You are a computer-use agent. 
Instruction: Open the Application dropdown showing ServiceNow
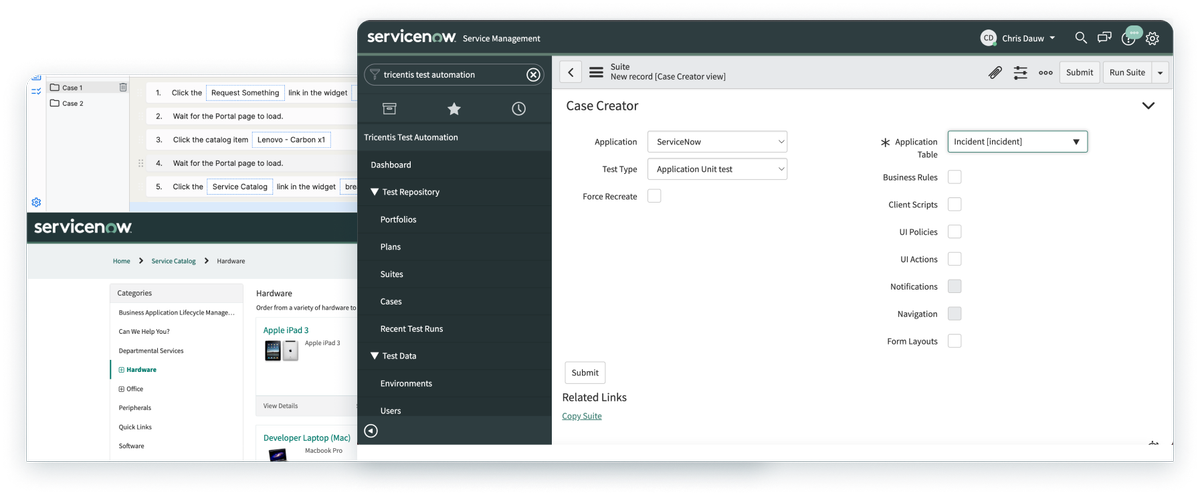coord(717,142)
